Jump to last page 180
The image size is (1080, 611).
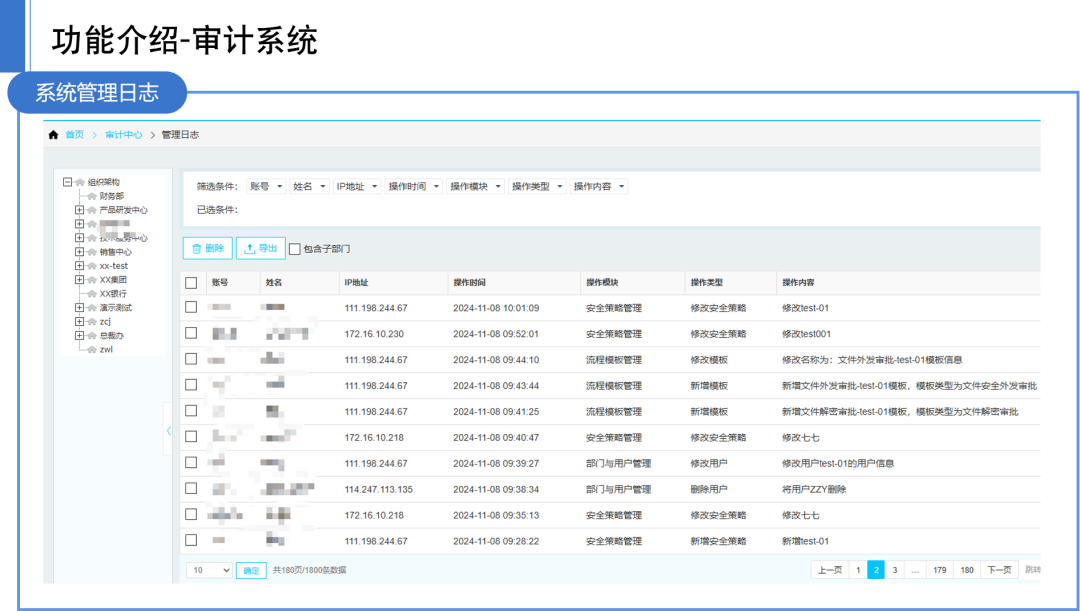point(967,570)
